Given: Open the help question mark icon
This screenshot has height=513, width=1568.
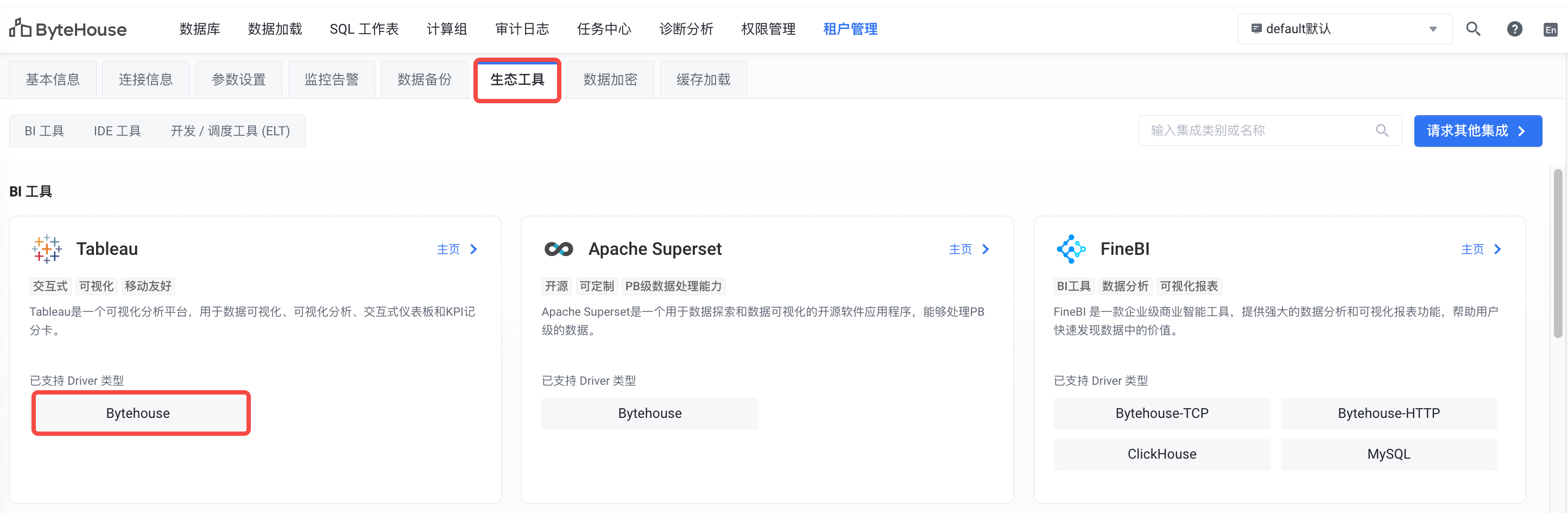Looking at the screenshot, I should pos(1514,29).
